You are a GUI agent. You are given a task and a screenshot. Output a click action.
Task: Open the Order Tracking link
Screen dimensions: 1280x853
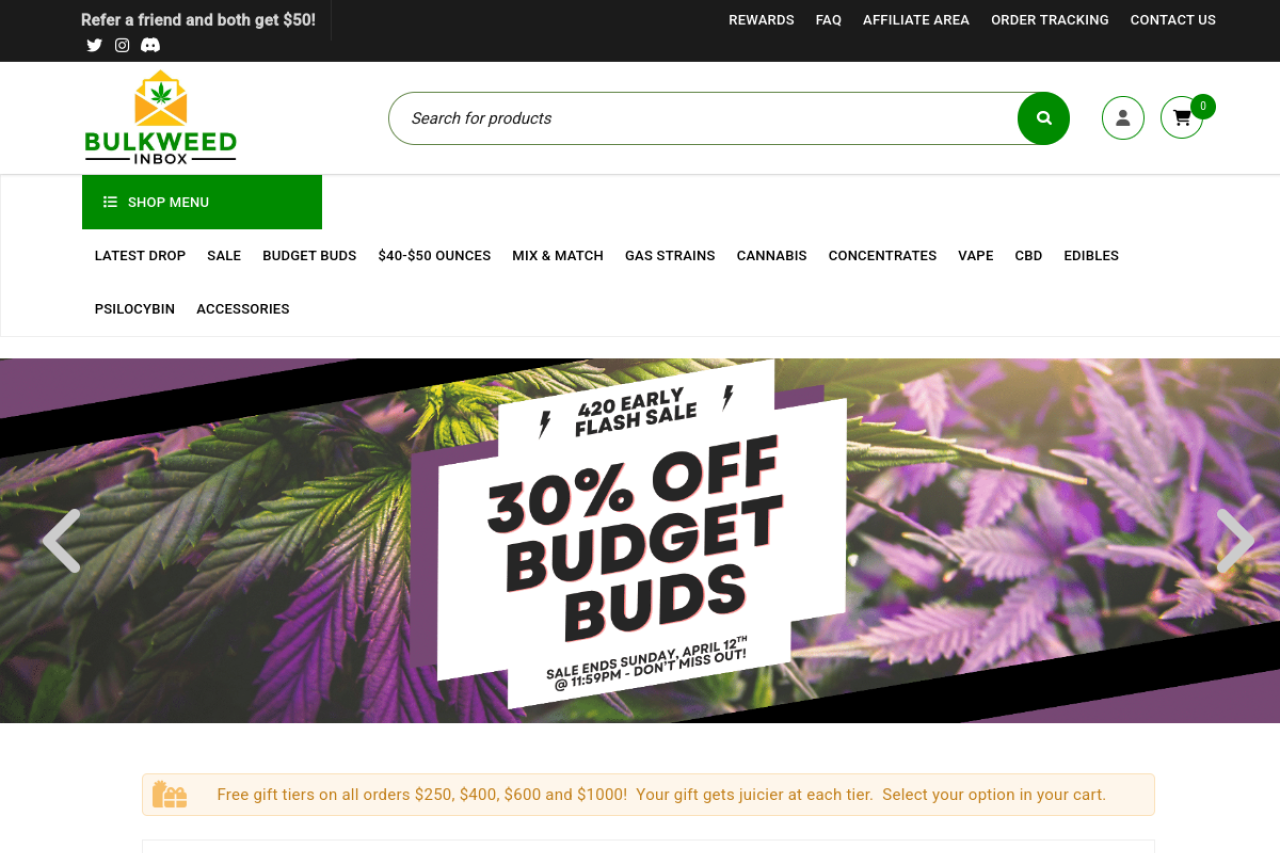pyautogui.click(x=1050, y=20)
